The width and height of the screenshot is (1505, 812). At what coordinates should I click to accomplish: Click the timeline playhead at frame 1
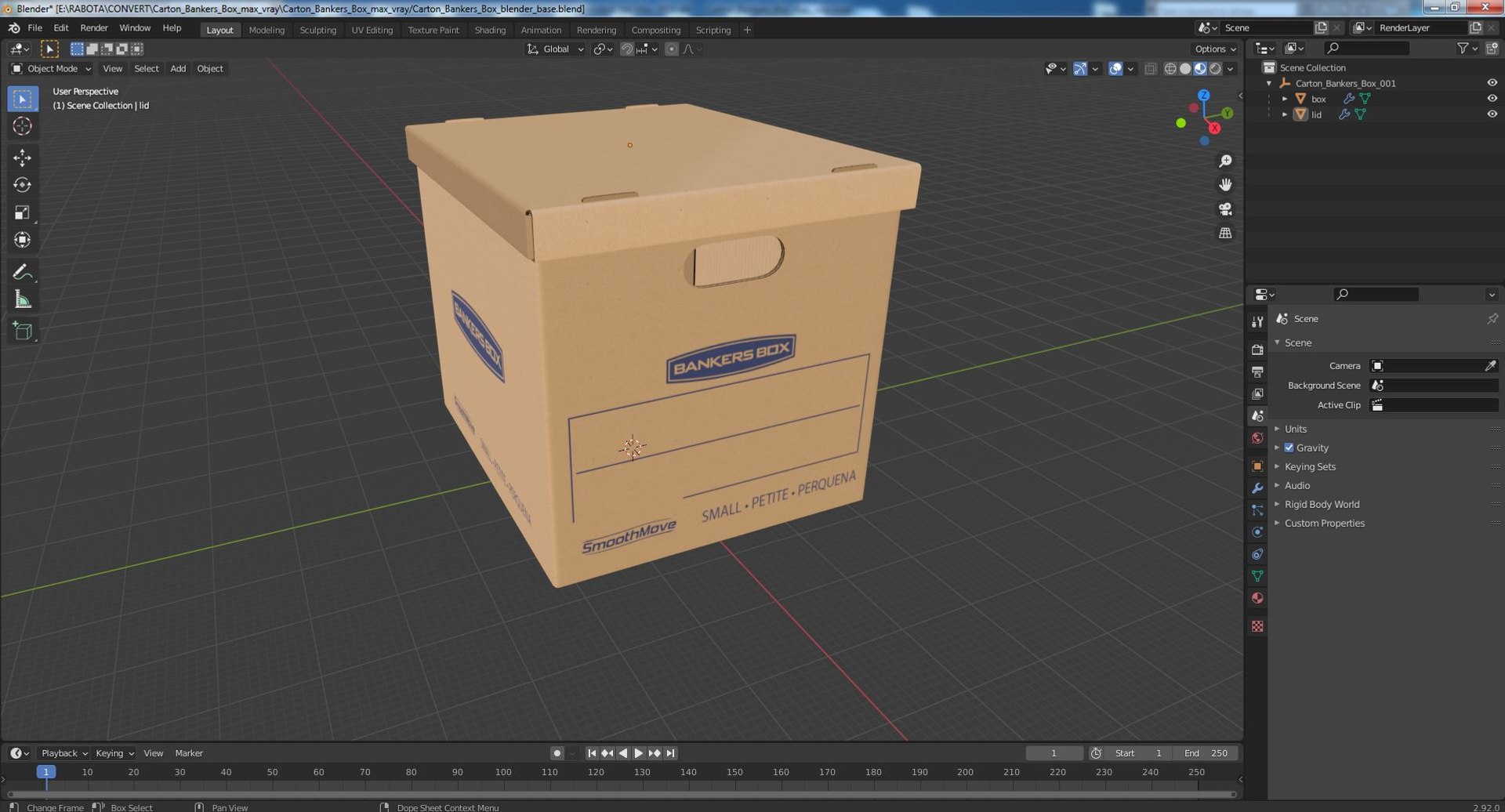[x=46, y=772]
